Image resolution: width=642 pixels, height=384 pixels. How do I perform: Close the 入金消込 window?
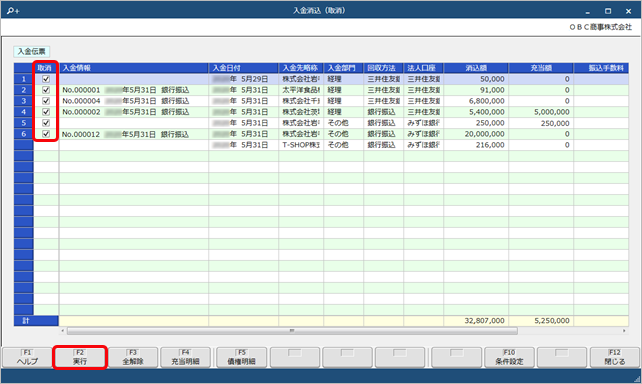coord(628,11)
